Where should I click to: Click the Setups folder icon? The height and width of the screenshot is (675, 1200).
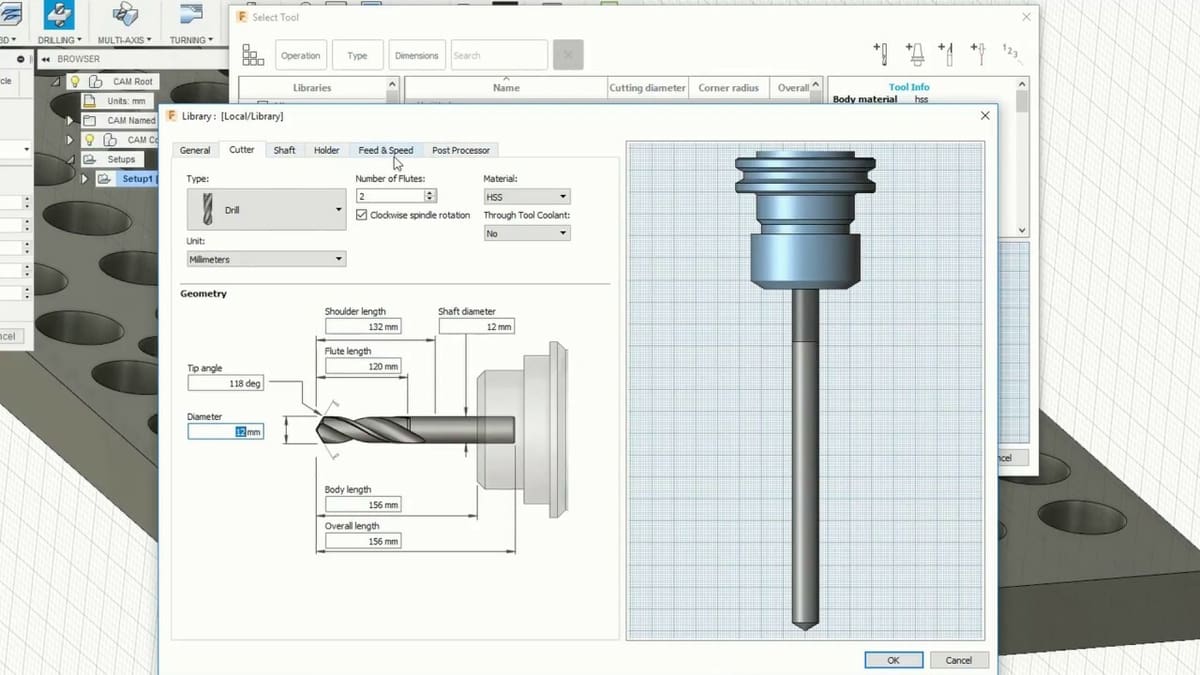[x=89, y=159]
